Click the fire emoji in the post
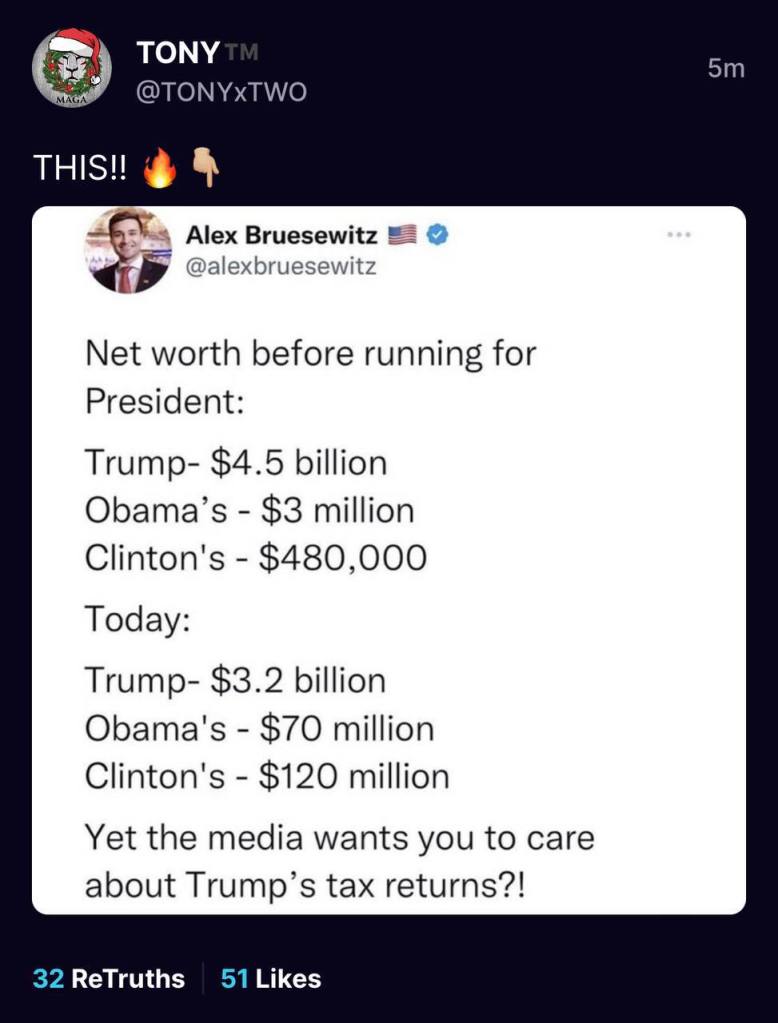The image size is (778, 1023). (159, 168)
